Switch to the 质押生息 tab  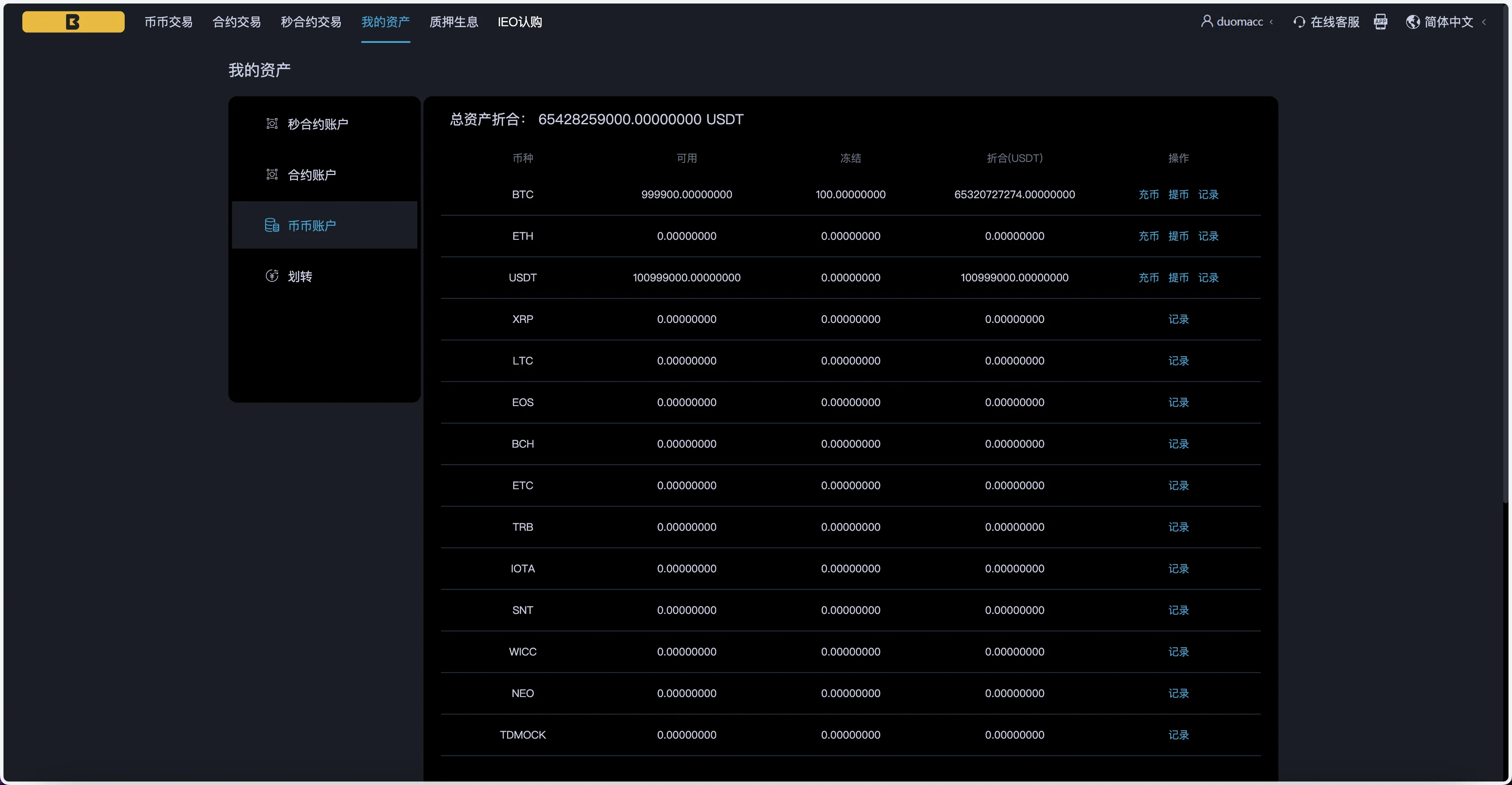453,22
